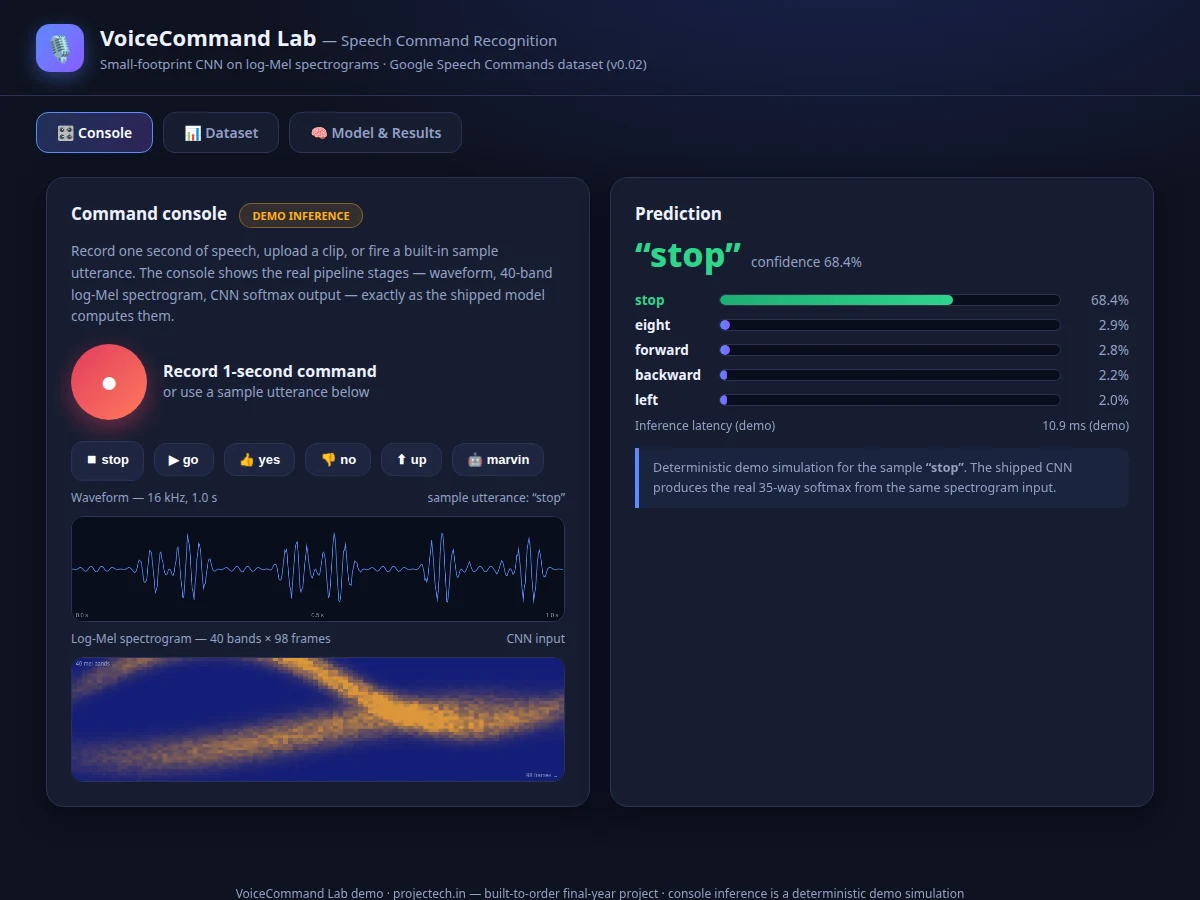Fire the "stop" sample utterance
1200x900 pixels.
107,460
